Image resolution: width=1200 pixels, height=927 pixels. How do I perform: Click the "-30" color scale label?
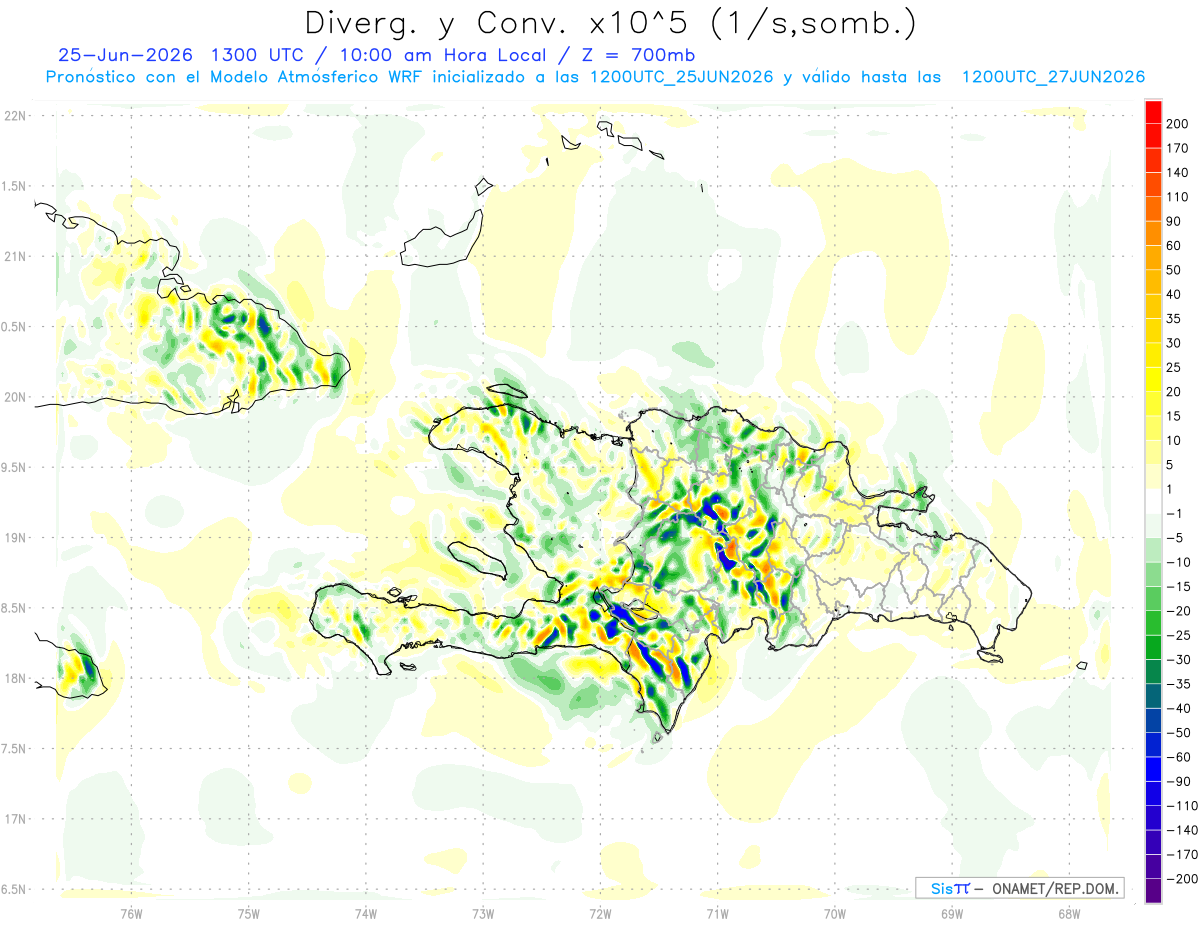1181,659
